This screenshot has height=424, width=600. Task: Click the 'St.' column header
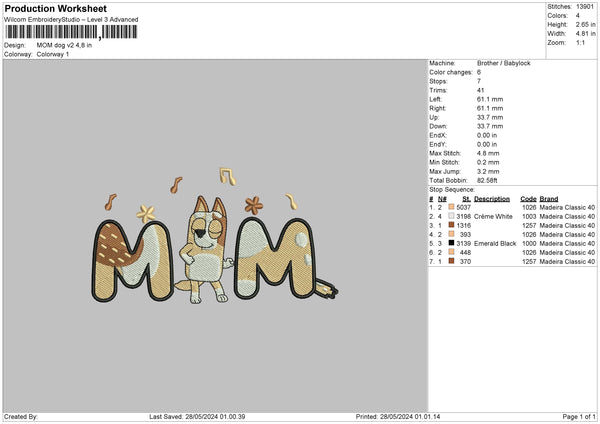pos(466,199)
